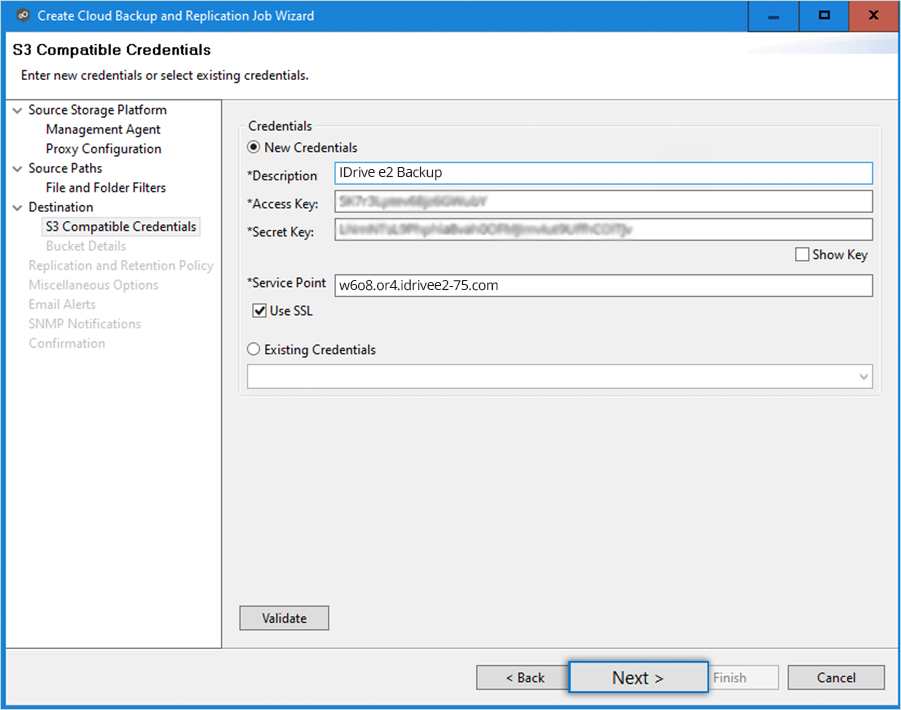Click the Validate button
901x710 pixels.
(x=284, y=618)
